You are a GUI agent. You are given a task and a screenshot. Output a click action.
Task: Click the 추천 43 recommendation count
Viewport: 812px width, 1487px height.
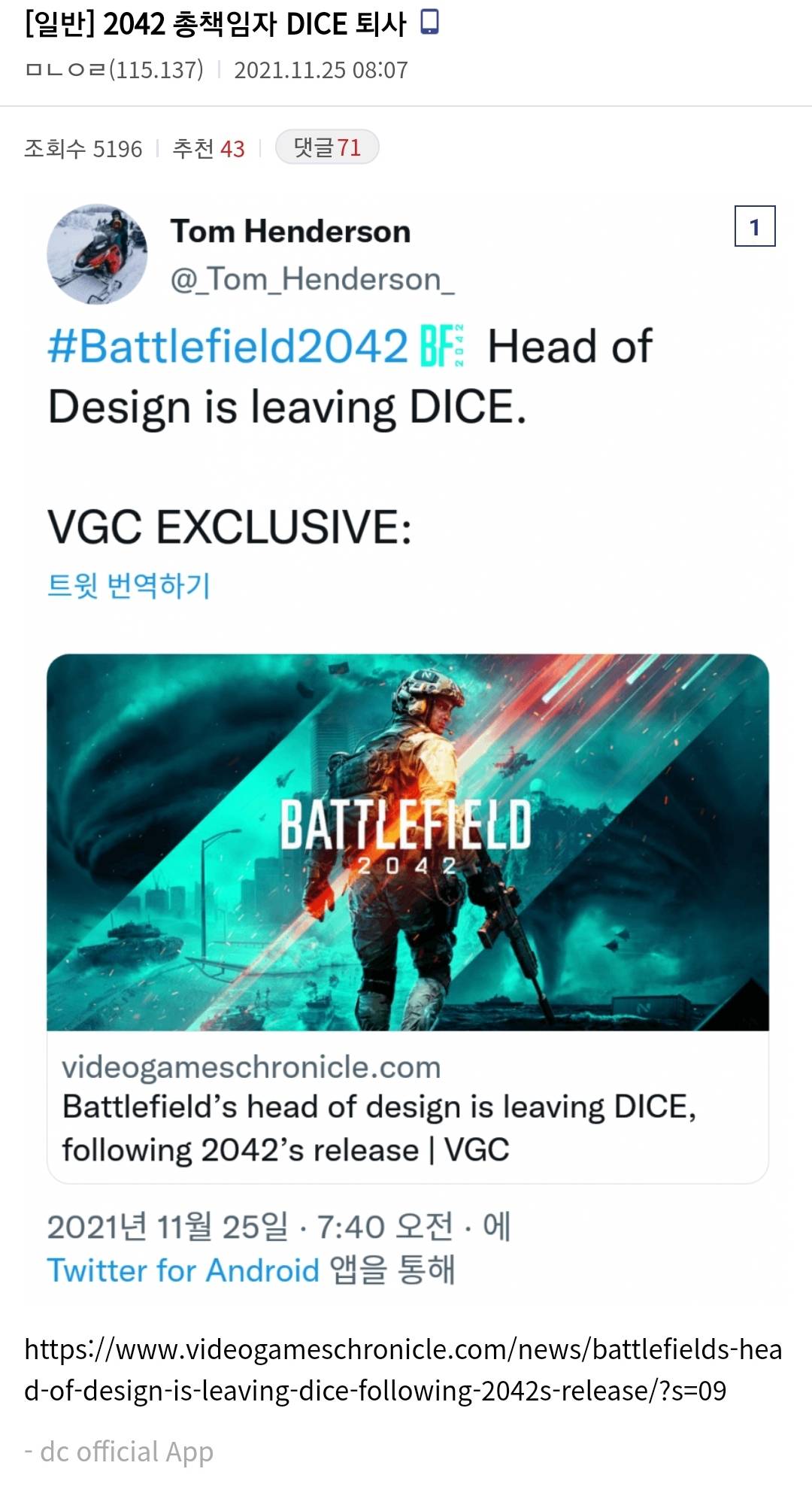click(x=208, y=148)
